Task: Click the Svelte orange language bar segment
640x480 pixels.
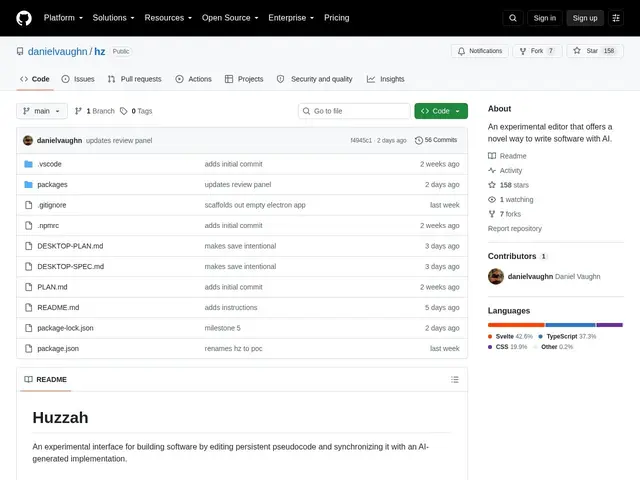Action: [x=516, y=325]
